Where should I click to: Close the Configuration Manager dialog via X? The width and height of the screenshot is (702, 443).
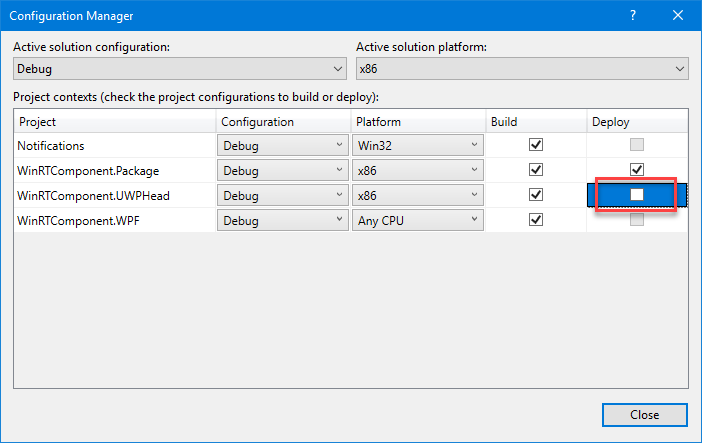pos(678,16)
